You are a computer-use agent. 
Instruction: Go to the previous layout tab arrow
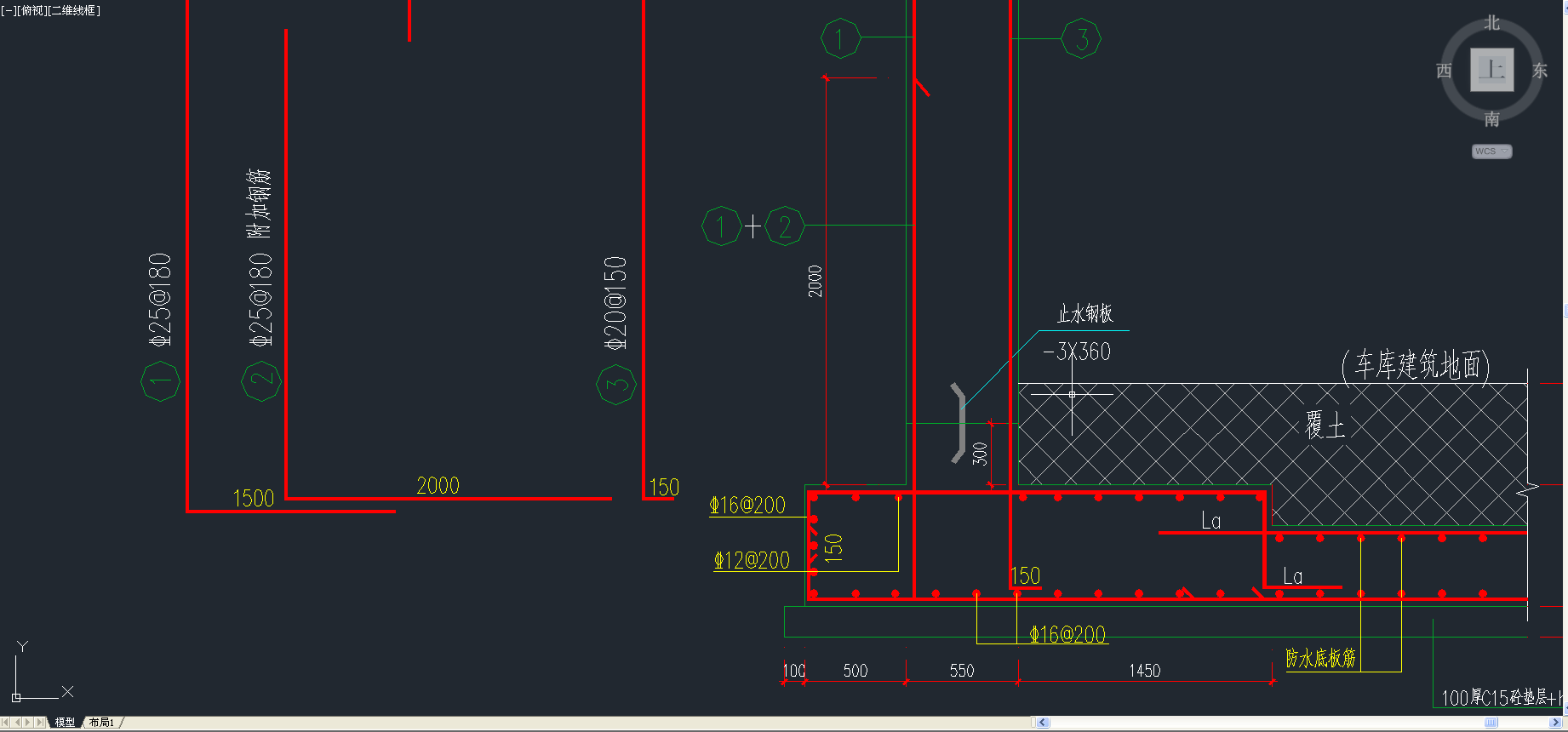pos(18,722)
